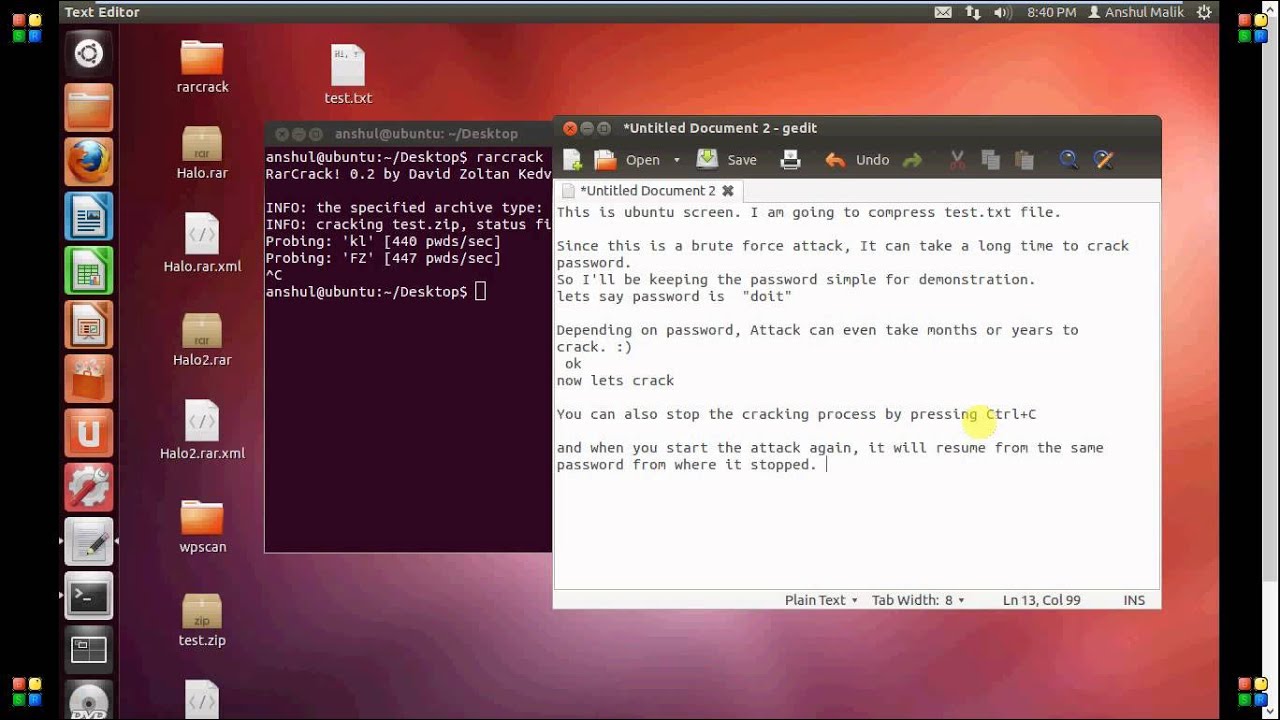Image resolution: width=1280 pixels, height=720 pixels.
Task: Open Ubuntu Software Center from launcher
Action: (88, 379)
